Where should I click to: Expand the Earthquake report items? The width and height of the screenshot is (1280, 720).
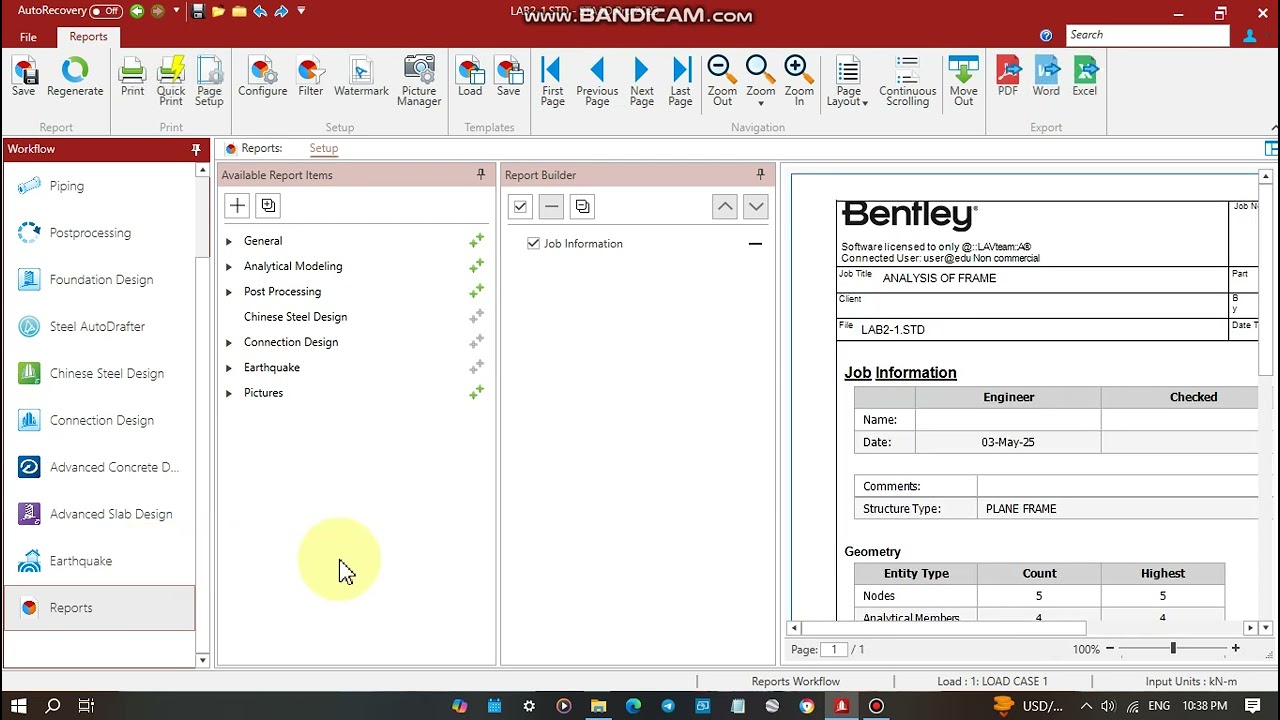click(x=229, y=367)
